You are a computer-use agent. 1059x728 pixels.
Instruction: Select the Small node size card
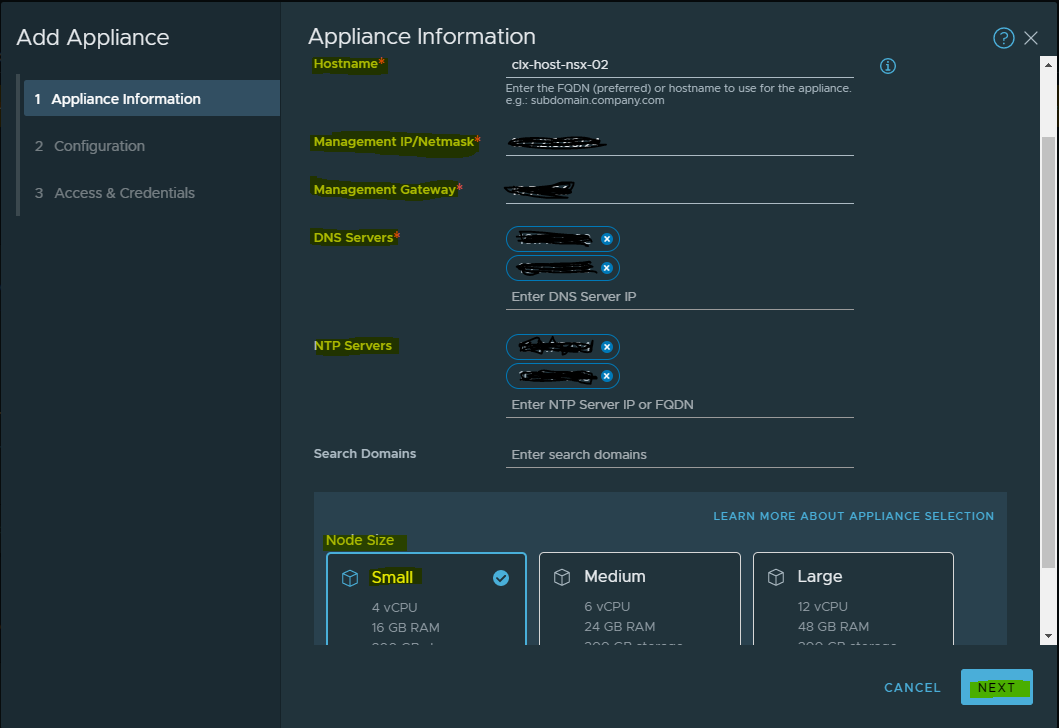[426, 599]
